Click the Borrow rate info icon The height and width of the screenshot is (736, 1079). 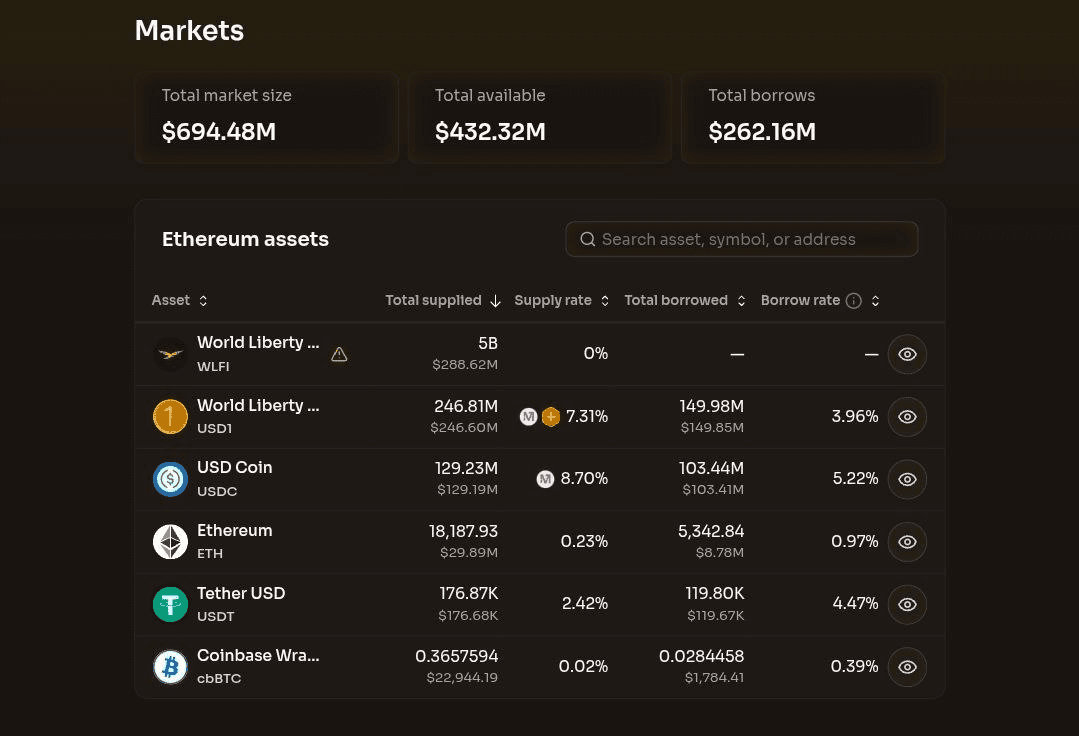click(x=853, y=301)
